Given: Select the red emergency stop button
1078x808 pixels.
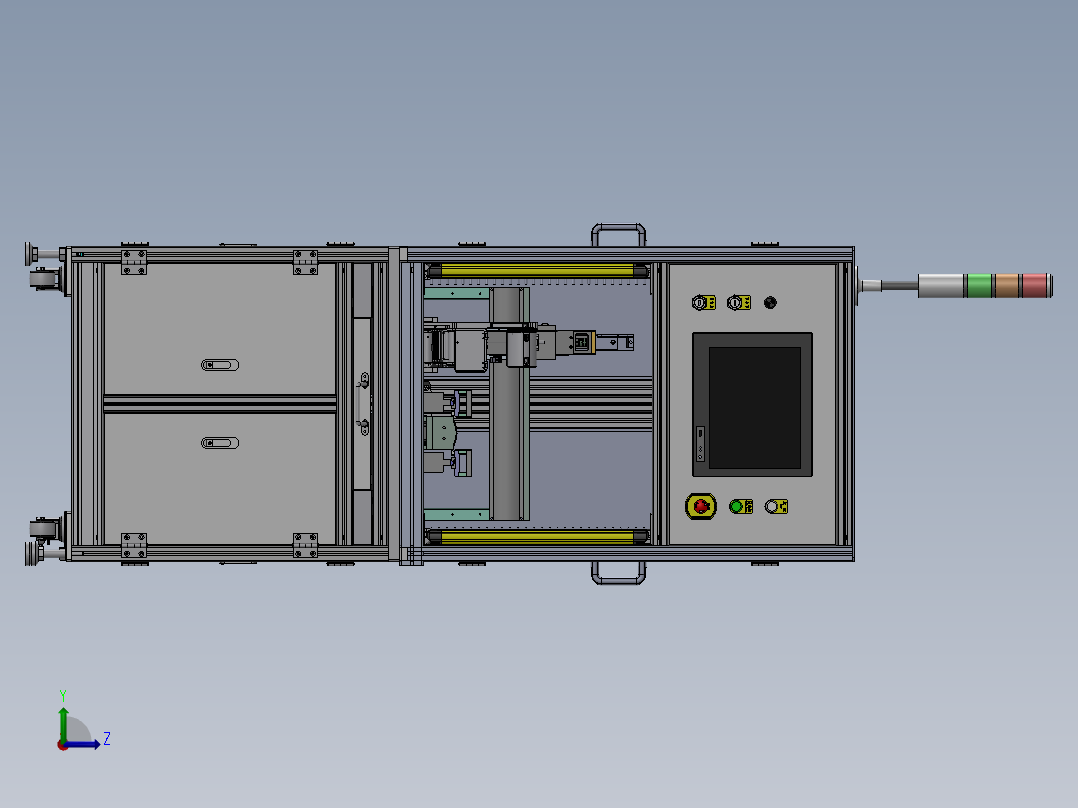Looking at the screenshot, I should coord(701,507).
